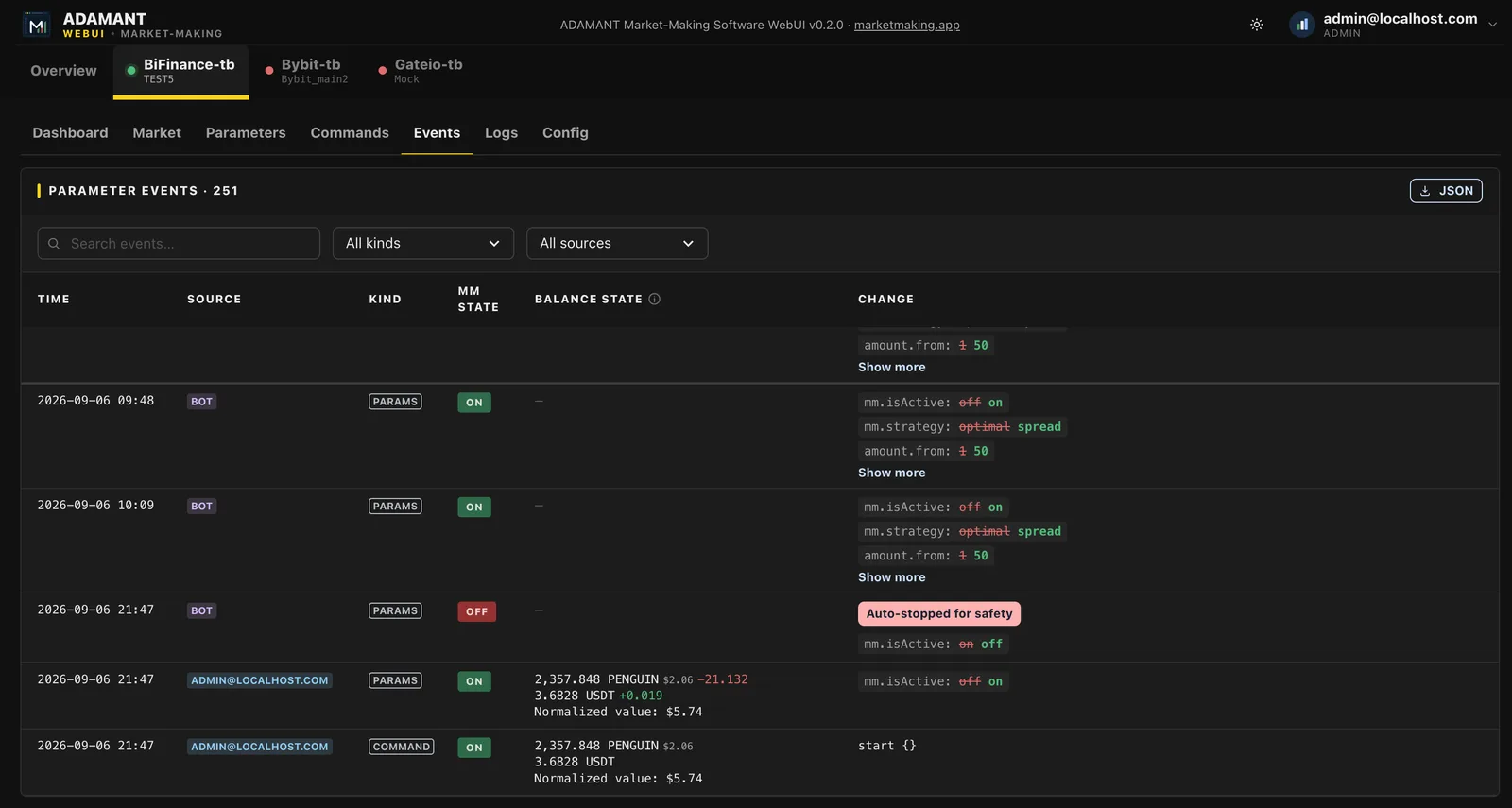
Task: Click the 2026-09-06 09:48 timestamp
Action: (95, 401)
